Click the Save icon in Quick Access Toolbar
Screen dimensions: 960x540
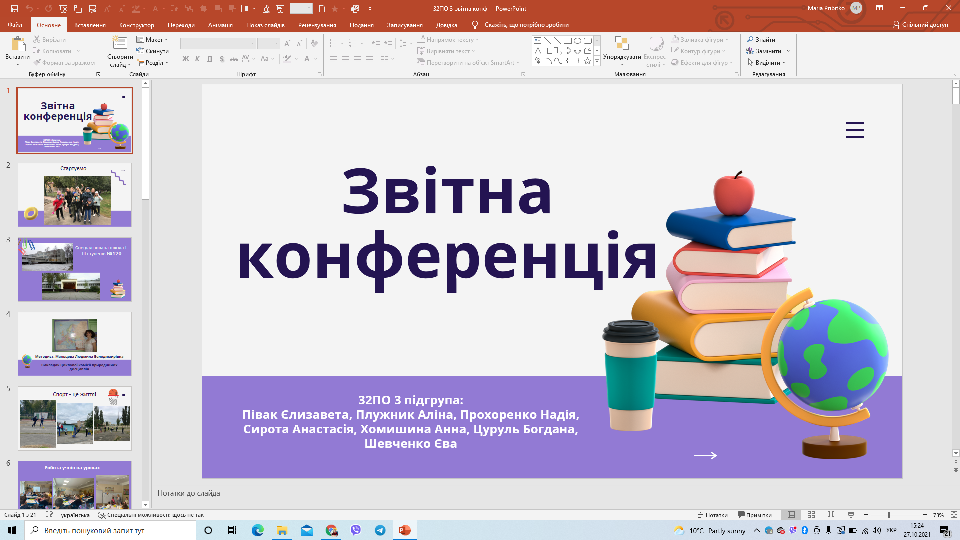point(15,7)
